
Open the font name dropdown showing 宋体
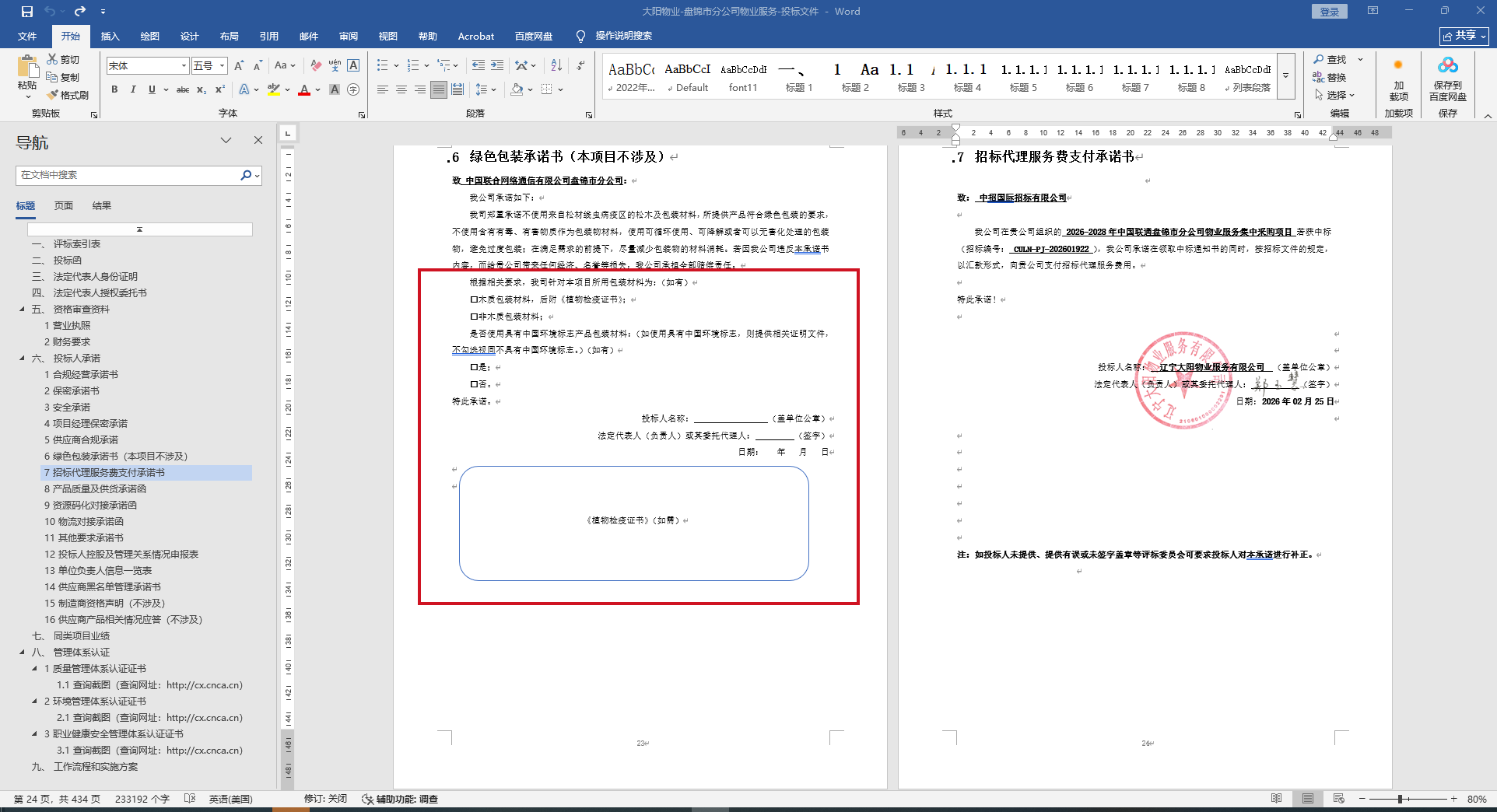pos(184,66)
